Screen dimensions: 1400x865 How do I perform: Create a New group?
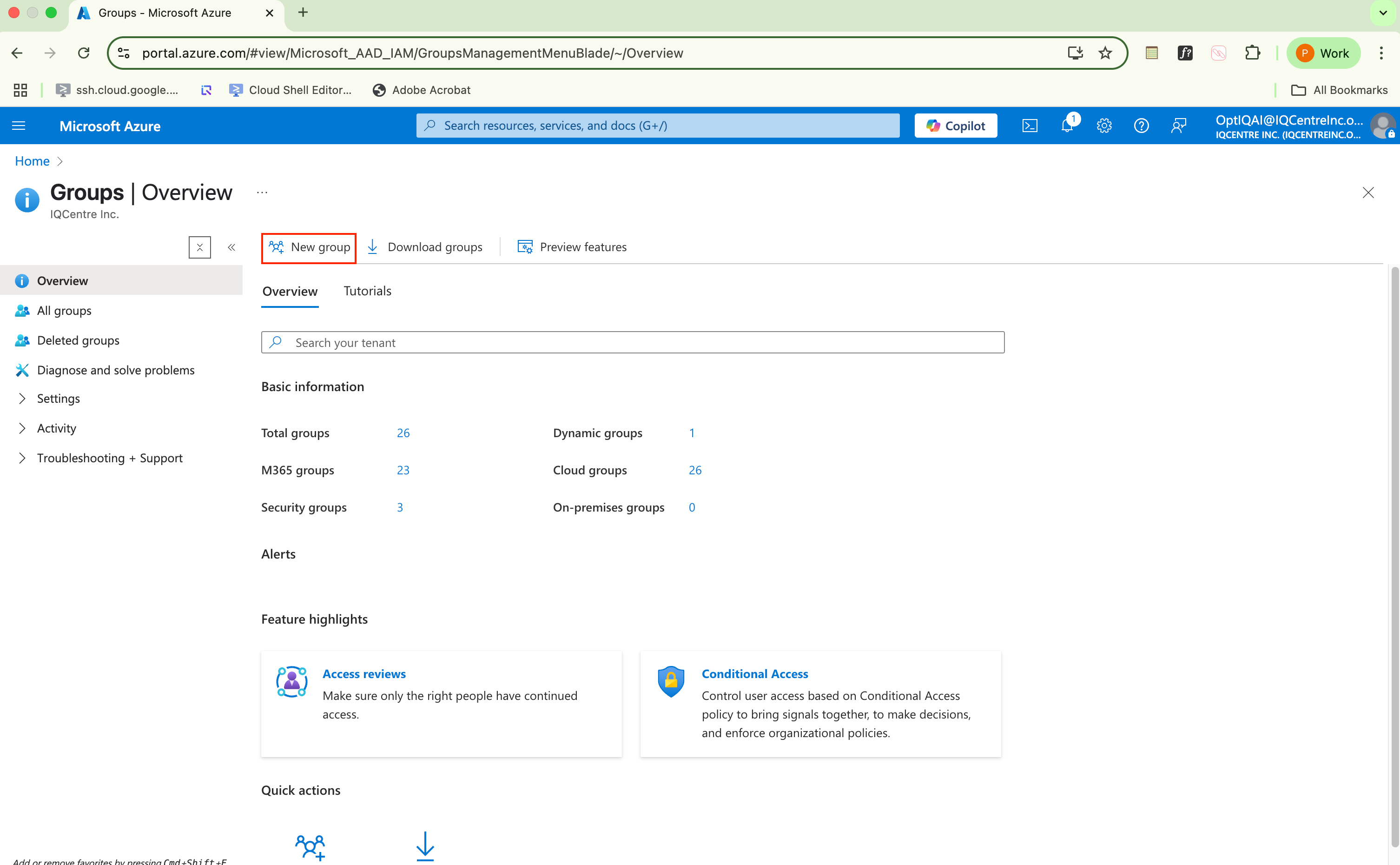(309, 248)
